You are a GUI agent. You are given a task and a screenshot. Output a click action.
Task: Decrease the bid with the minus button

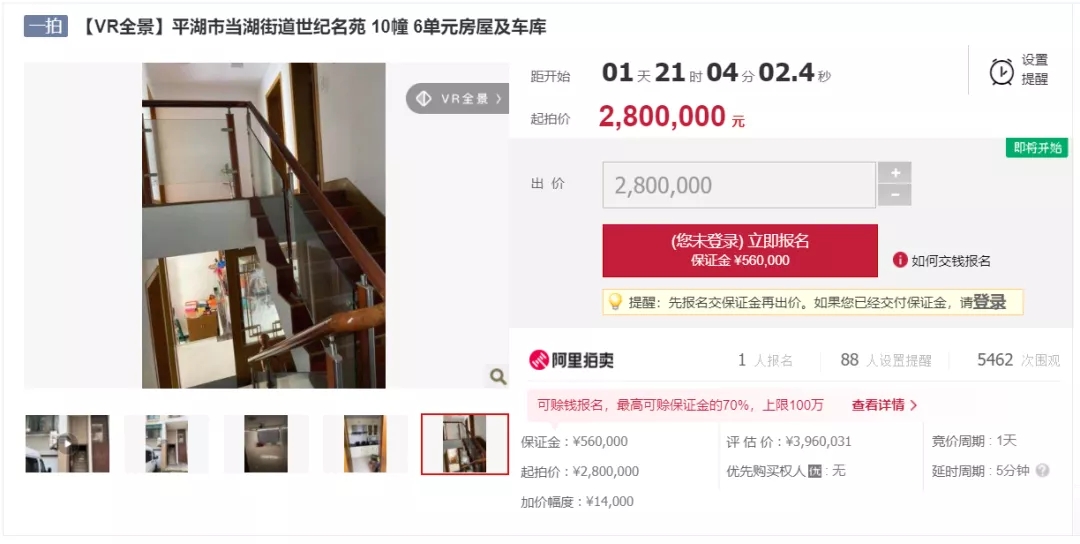(895, 195)
